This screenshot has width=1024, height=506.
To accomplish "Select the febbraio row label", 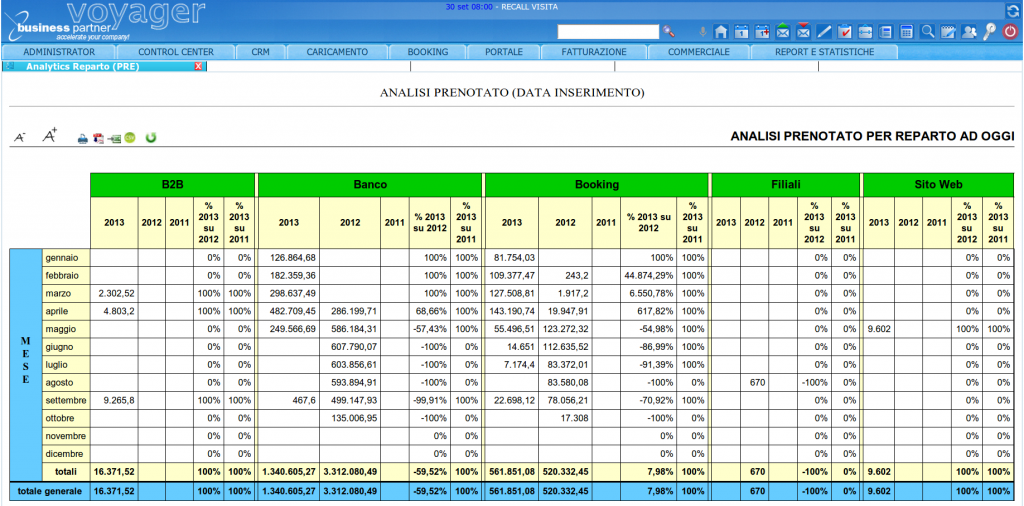I will point(65,275).
